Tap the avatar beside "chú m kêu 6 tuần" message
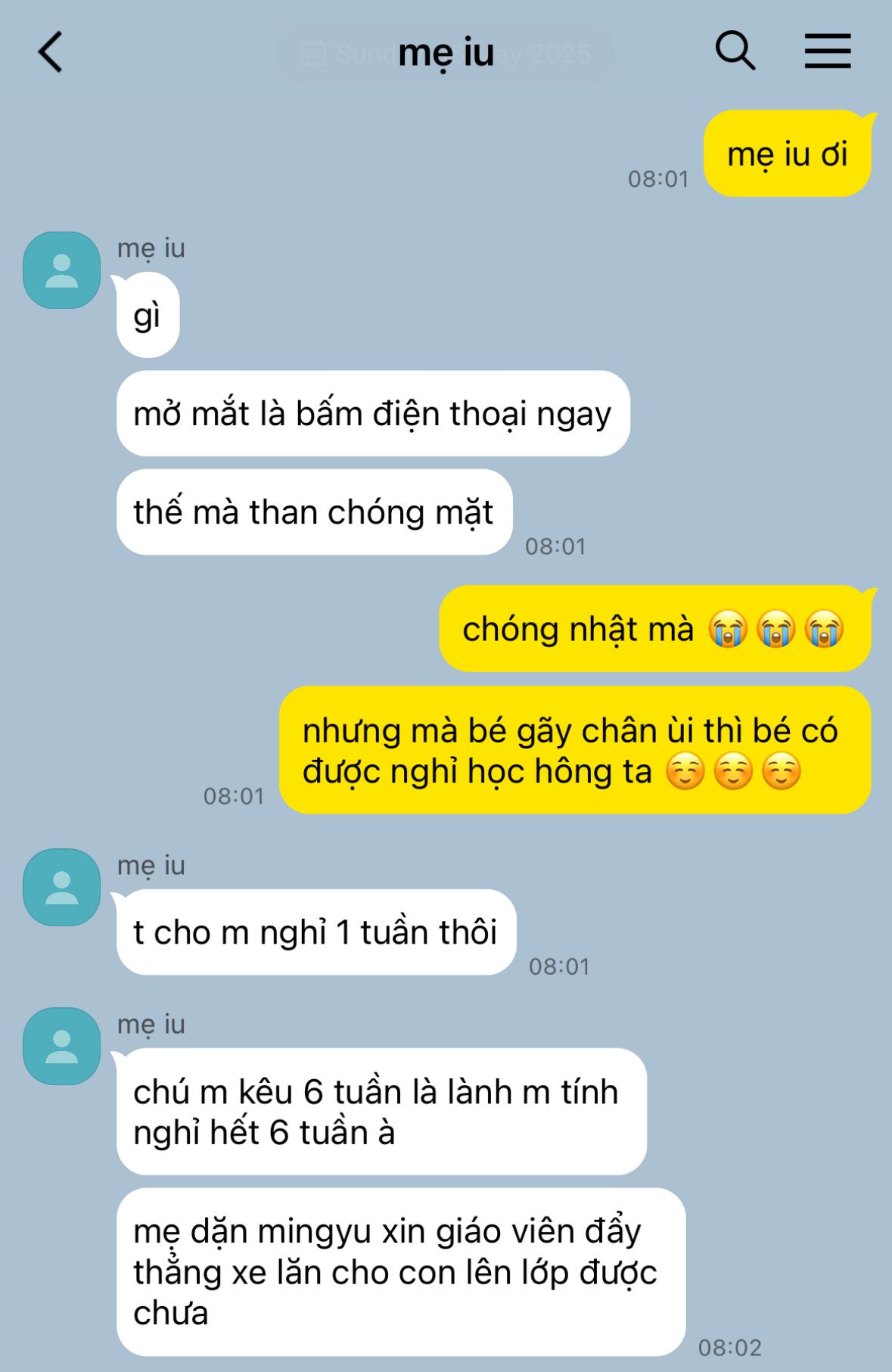Image resolution: width=892 pixels, height=1372 pixels. (x=61, y=1046)
